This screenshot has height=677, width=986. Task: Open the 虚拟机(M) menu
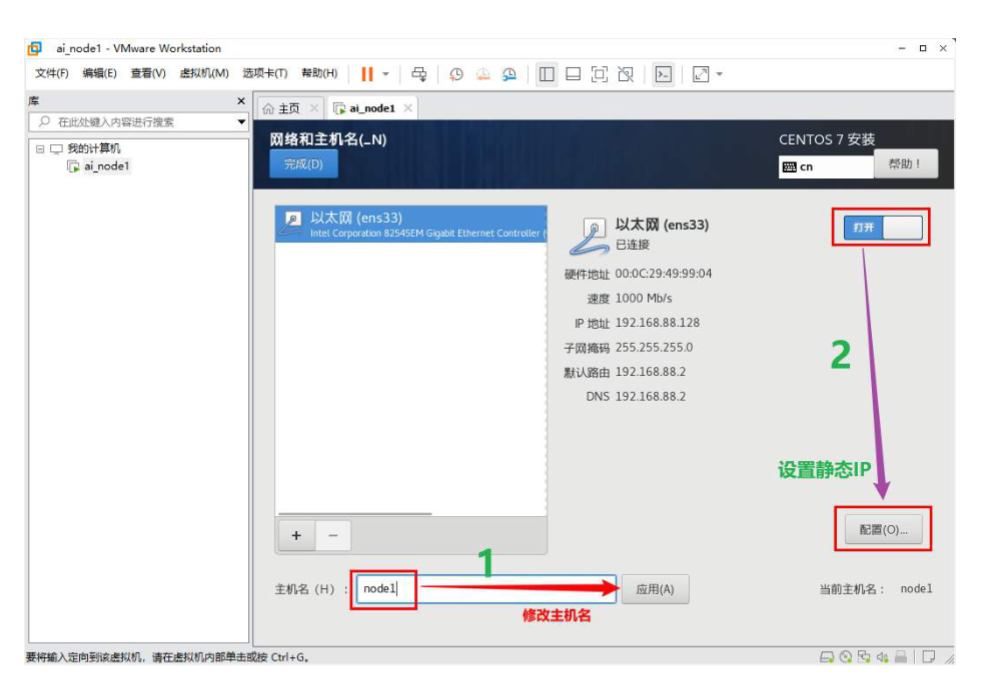point(204,74)
